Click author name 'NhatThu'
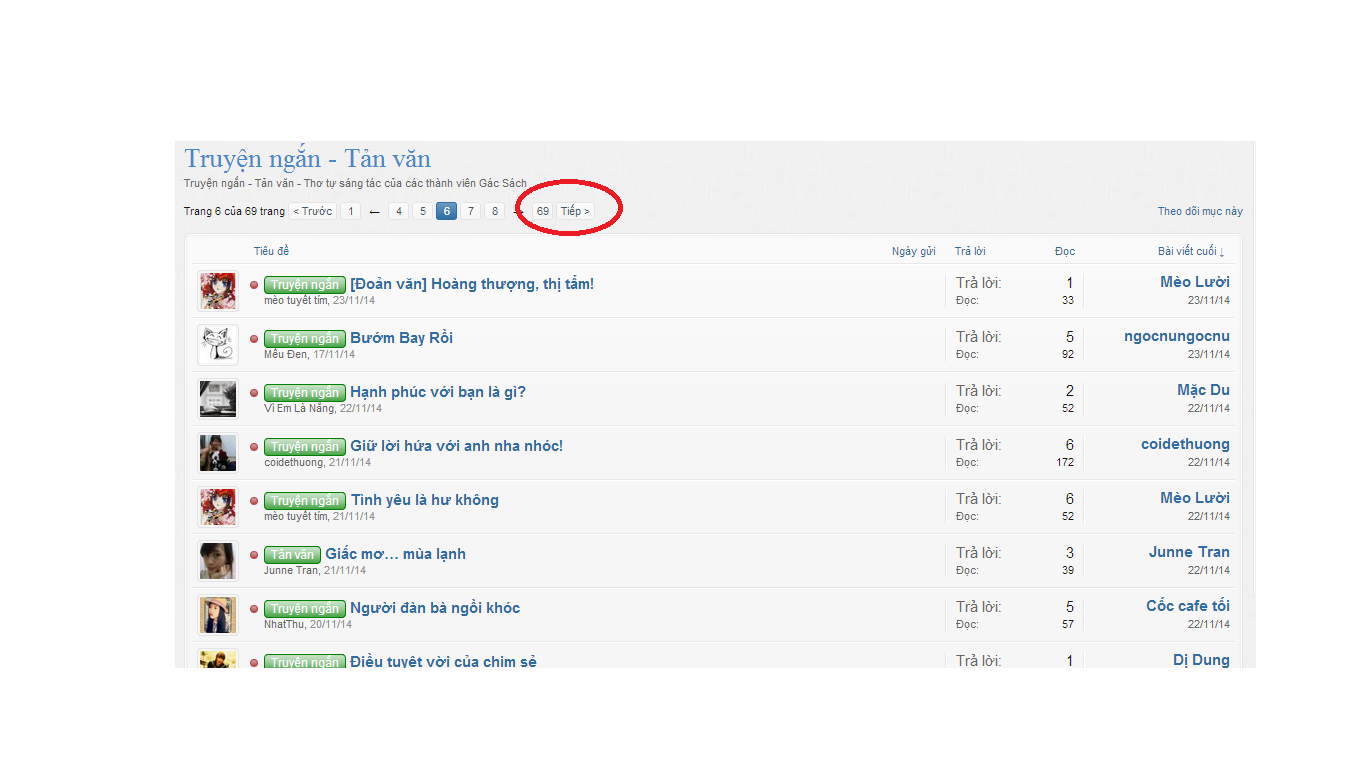Image resolution: width=1366 pixels, height=768 pixels. click(x=284, y=624)
